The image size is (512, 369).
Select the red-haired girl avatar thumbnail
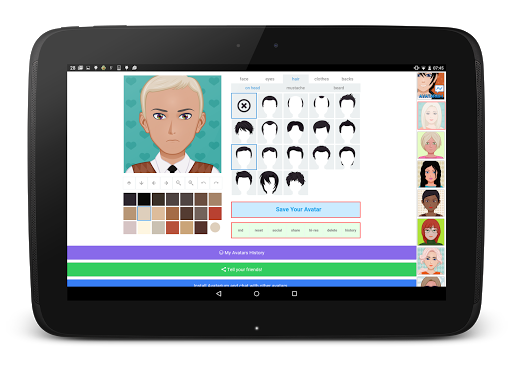point(431,232)
